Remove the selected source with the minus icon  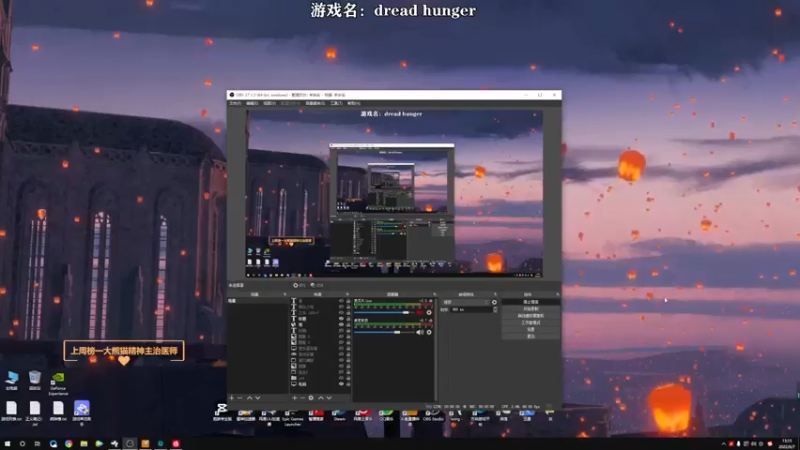302,397
